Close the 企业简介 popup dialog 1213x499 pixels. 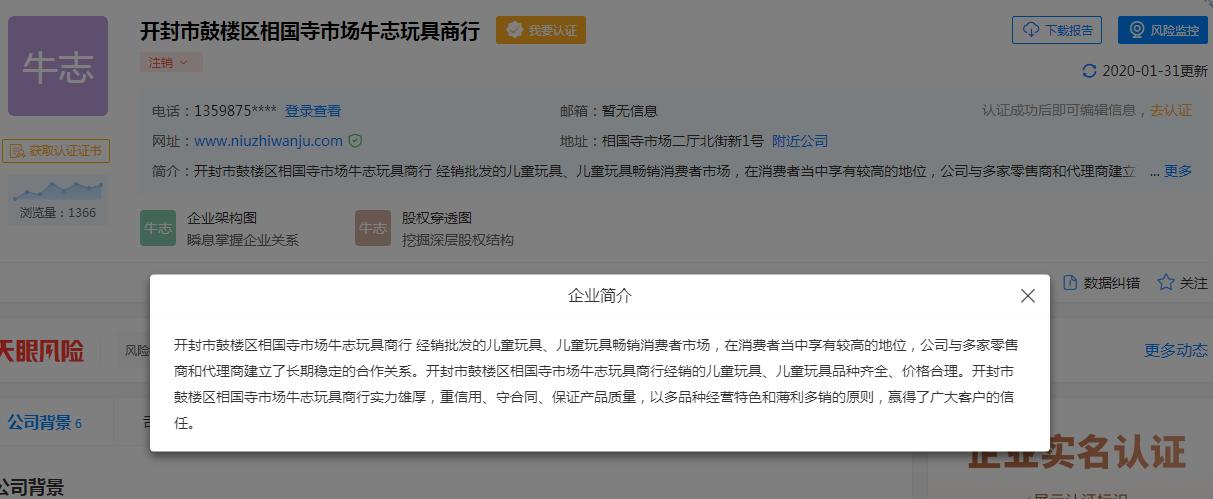click(x=1027, y=296)
